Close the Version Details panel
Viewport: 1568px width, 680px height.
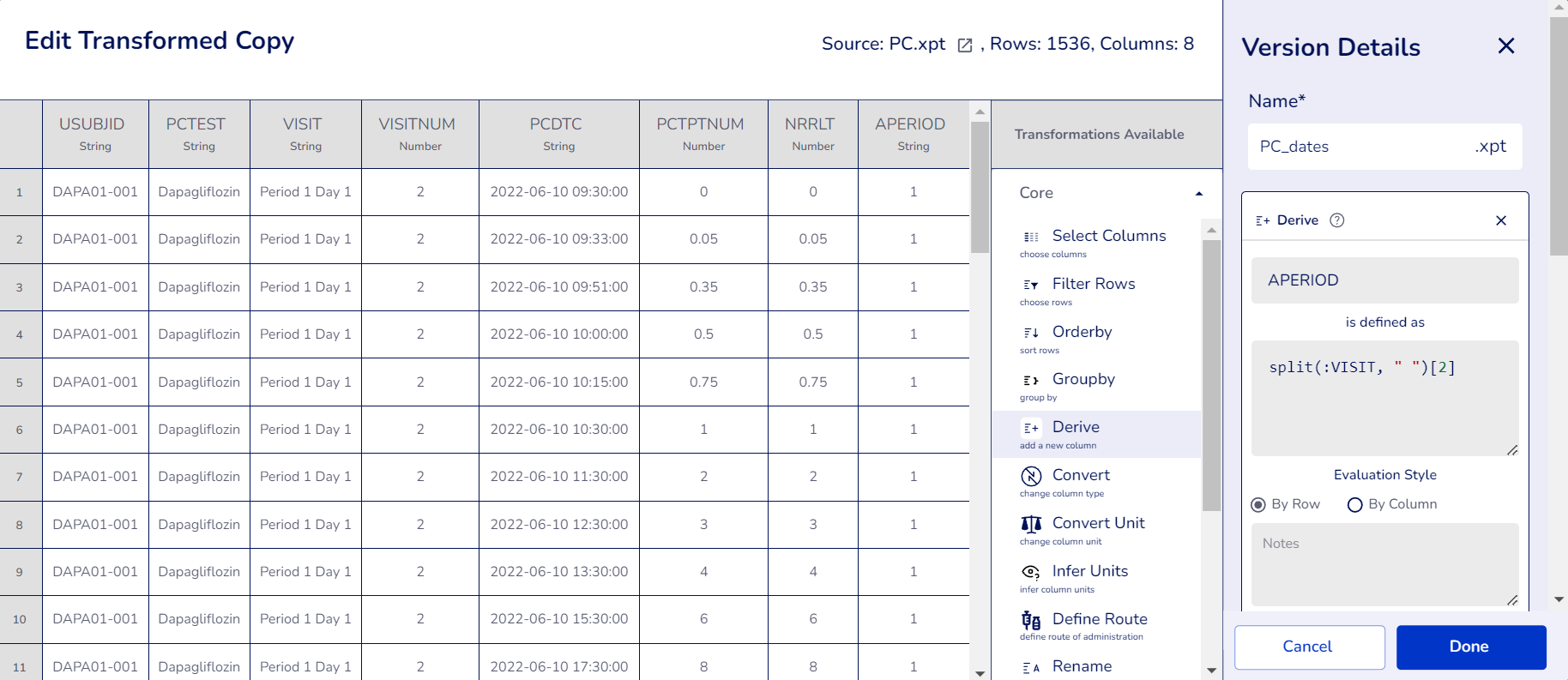1506,45
